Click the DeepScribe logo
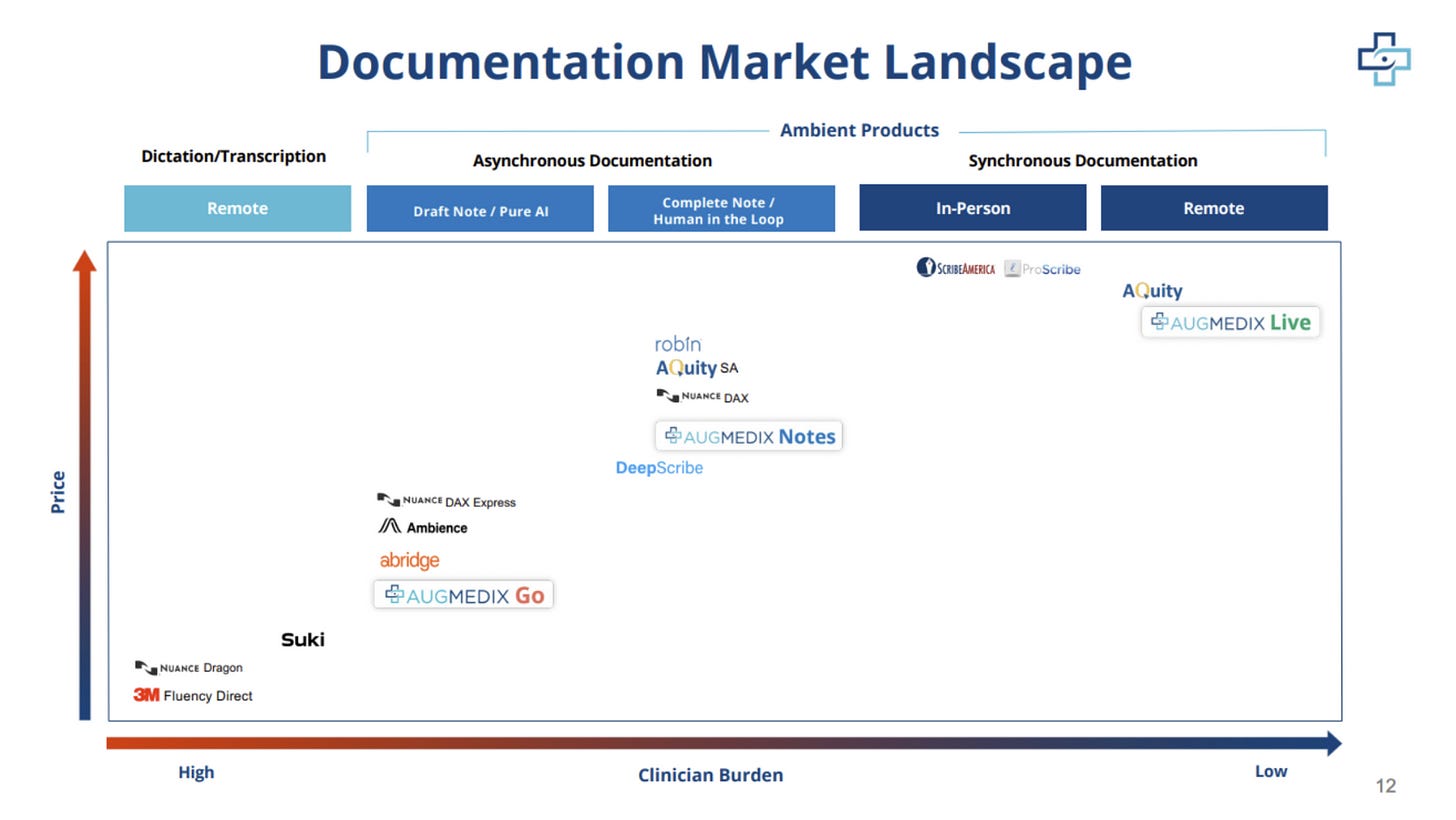 [x=659, y=468]
